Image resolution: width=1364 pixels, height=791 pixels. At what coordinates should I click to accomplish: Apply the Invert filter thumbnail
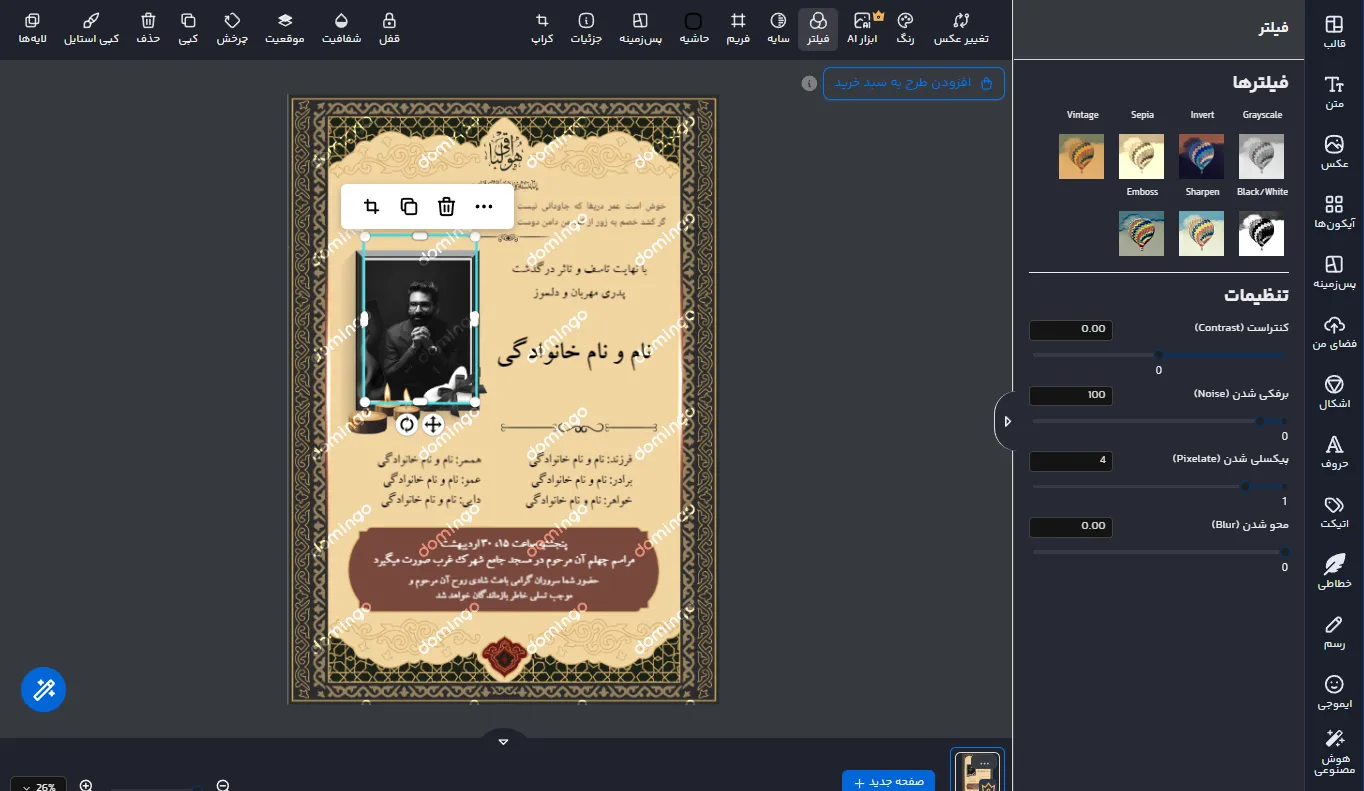pyautogui.click(x=1201, y=156)
